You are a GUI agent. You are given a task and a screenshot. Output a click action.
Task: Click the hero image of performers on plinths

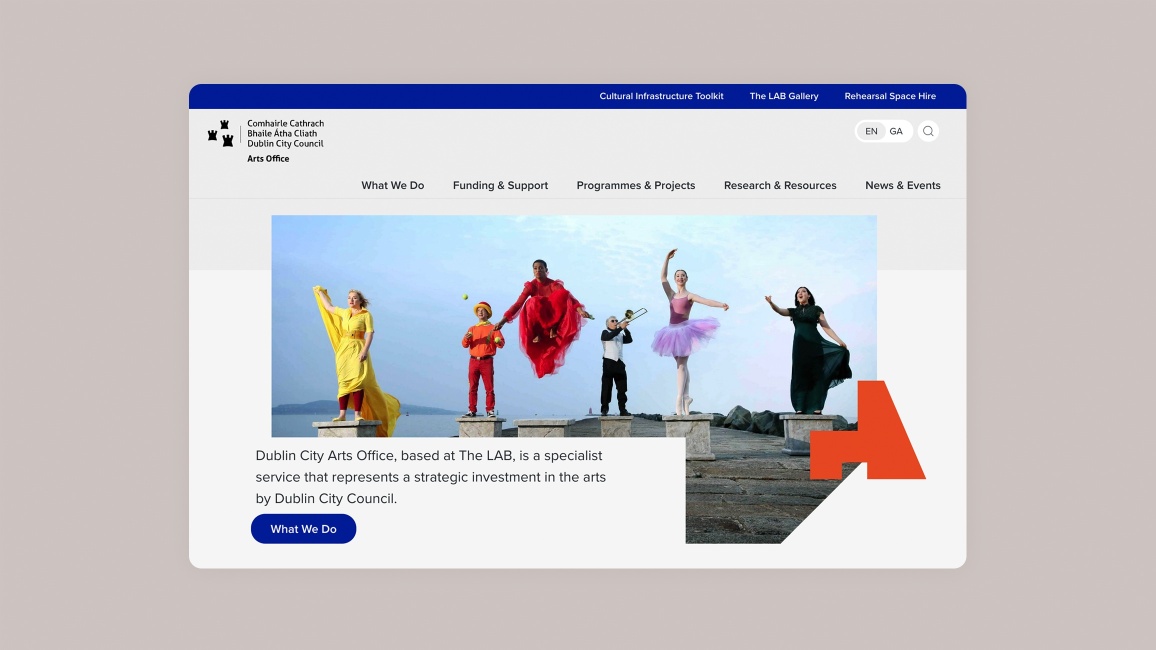point(573,325)
